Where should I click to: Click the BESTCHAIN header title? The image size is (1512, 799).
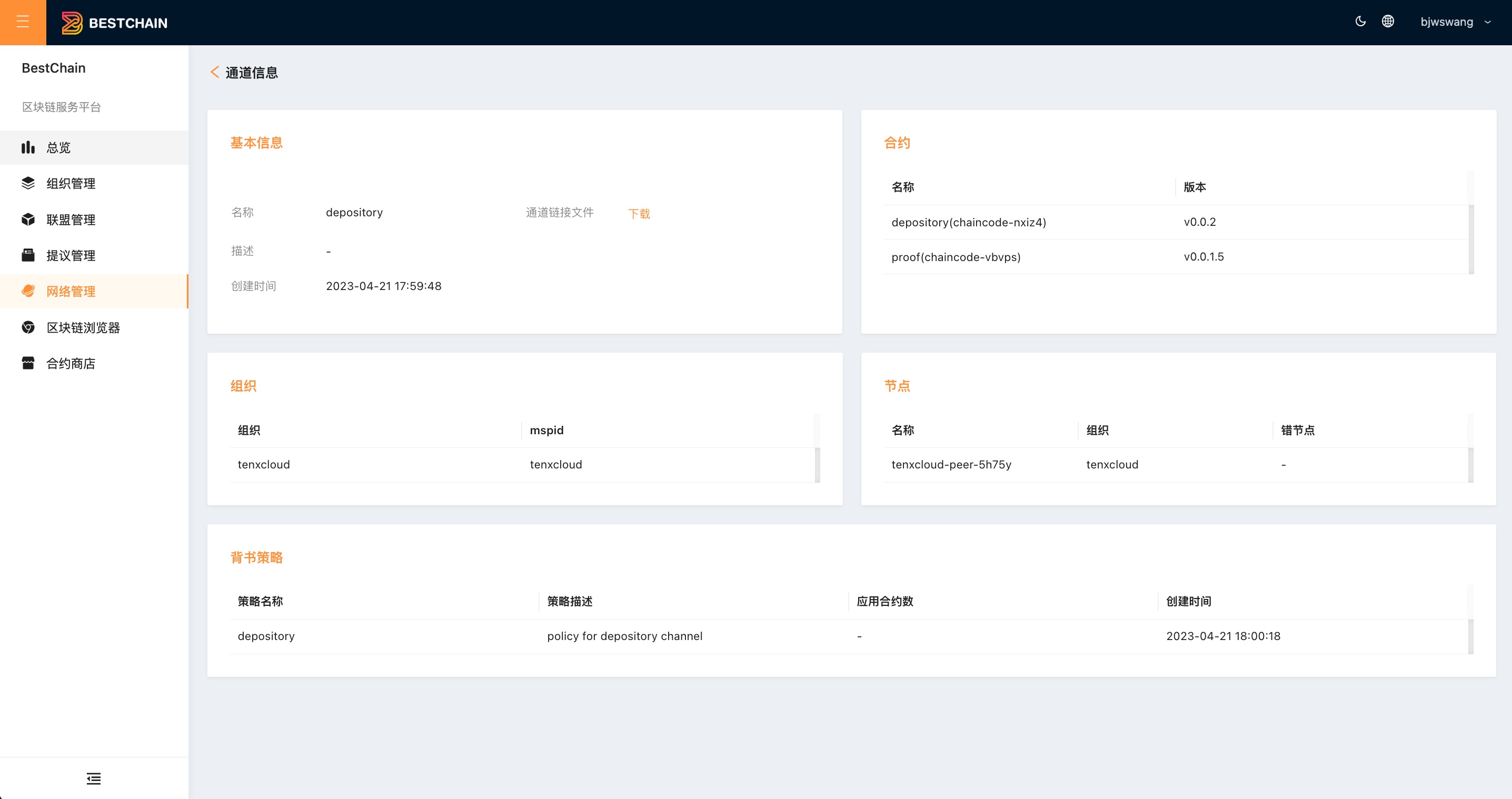pos(128,23)
